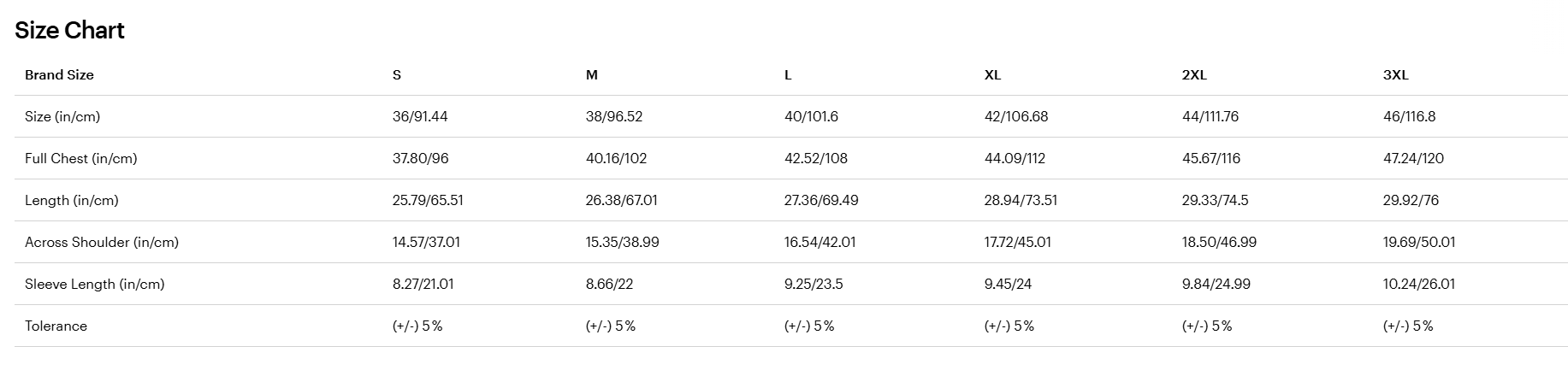The width and height of the screenshot is (1568, 376).
Task: Select the Across Shoulder (in/cm) row label
Action: pyautogui.click(x=102, y=242)
